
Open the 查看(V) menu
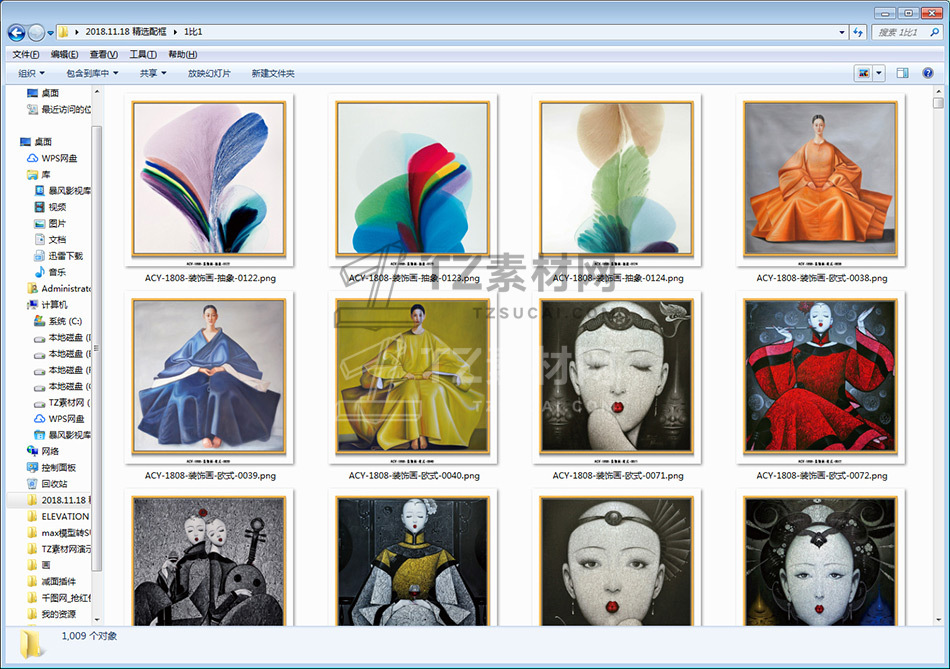(x=103, y=54)
